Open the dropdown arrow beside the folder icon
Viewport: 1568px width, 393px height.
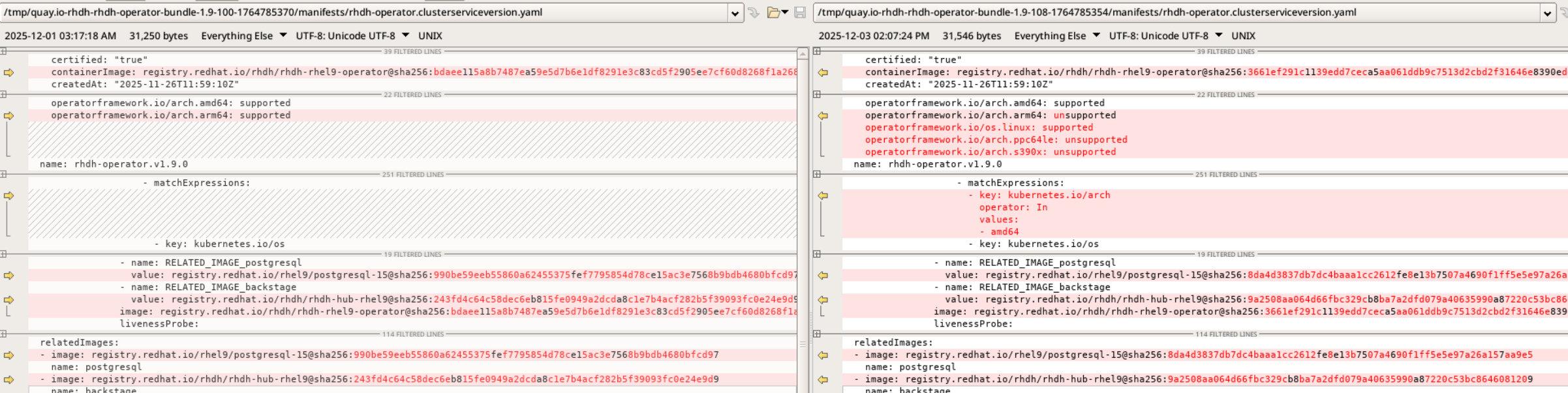click(x=785, y=12)
